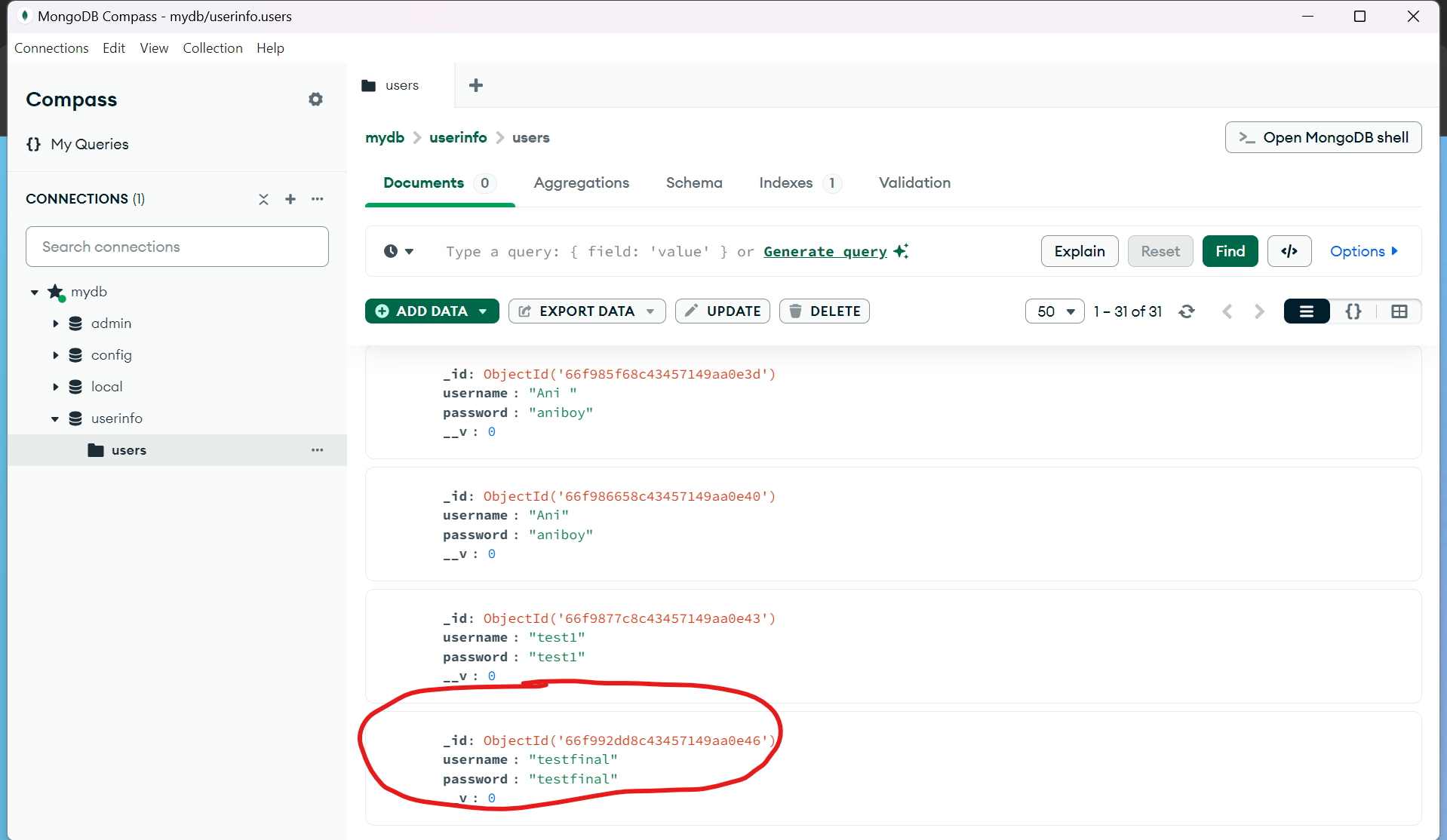The height and width of the screenshot is (840, 1447).
Task: Open the Export Data dropdown
Action: point(587,311)
